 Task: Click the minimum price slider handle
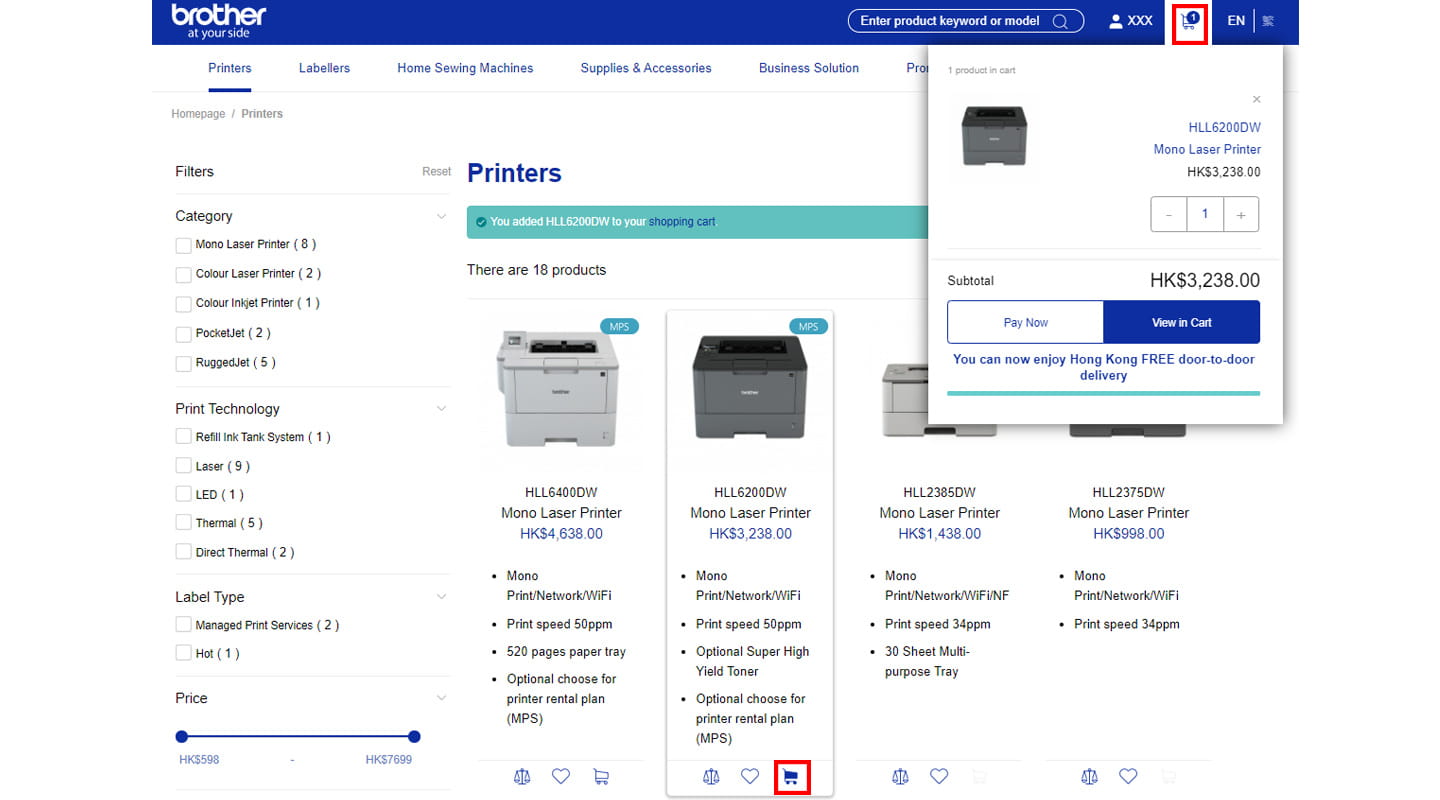[181, 737]
